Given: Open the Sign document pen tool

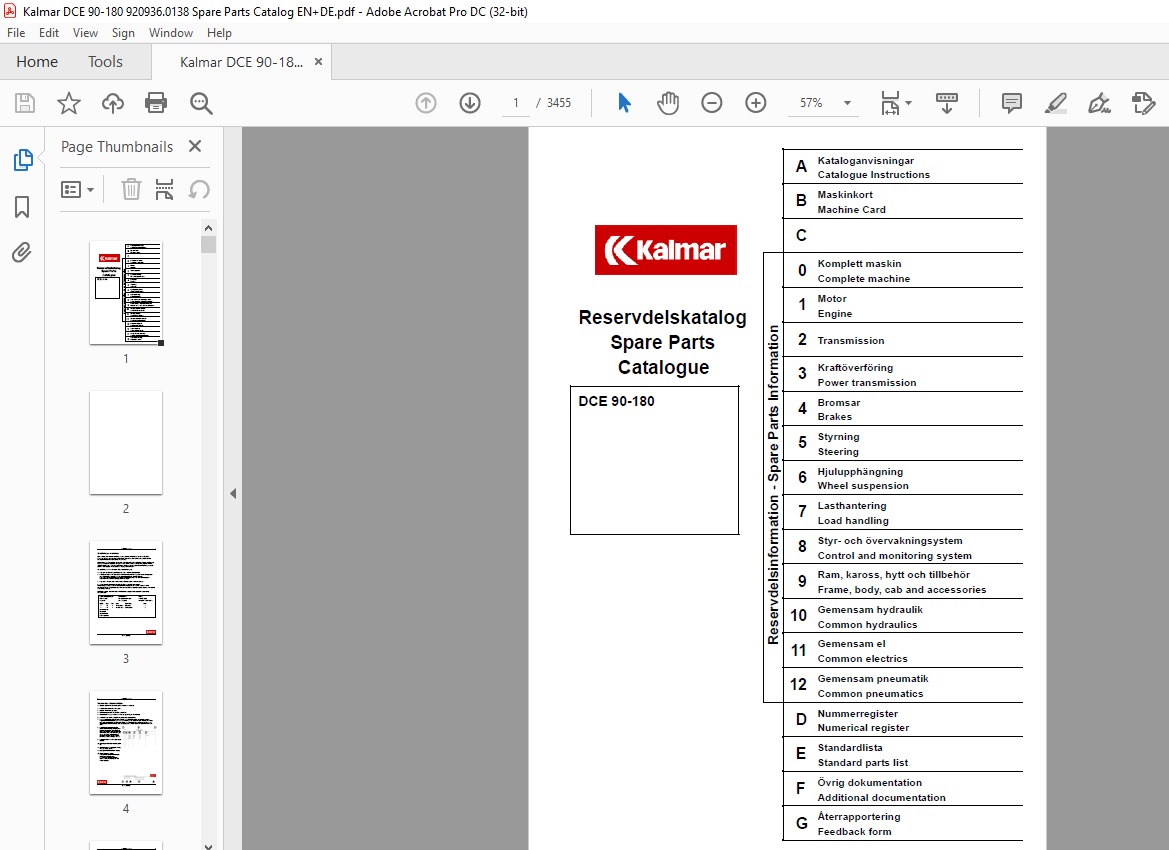Looking at the screenshot, I should click(1100, 103).
